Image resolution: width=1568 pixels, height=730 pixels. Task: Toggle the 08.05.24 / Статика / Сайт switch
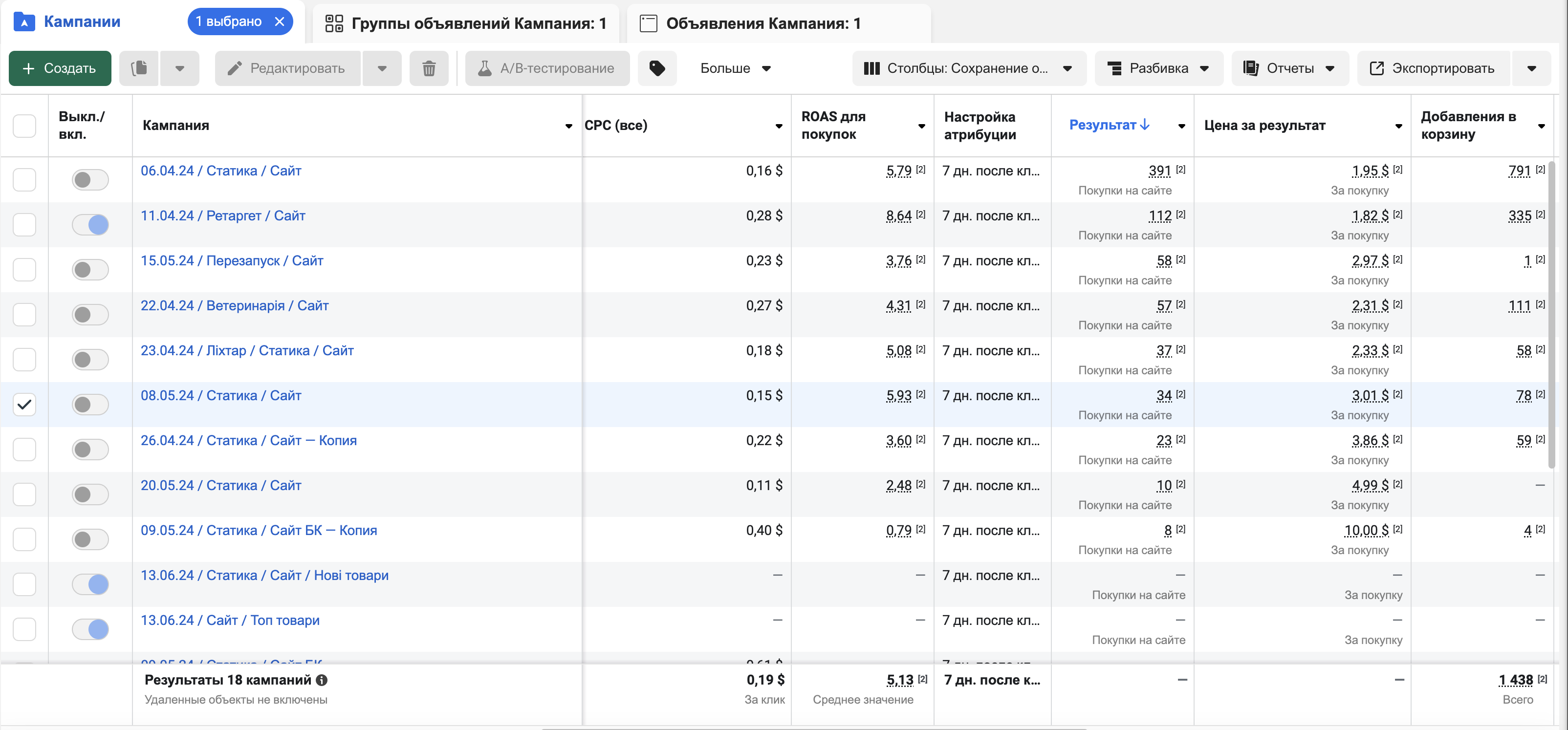[90, 405]
